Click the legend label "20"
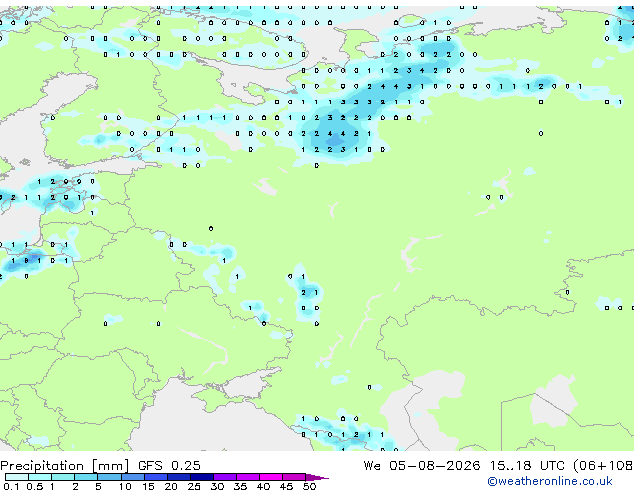 click(171, 486)
